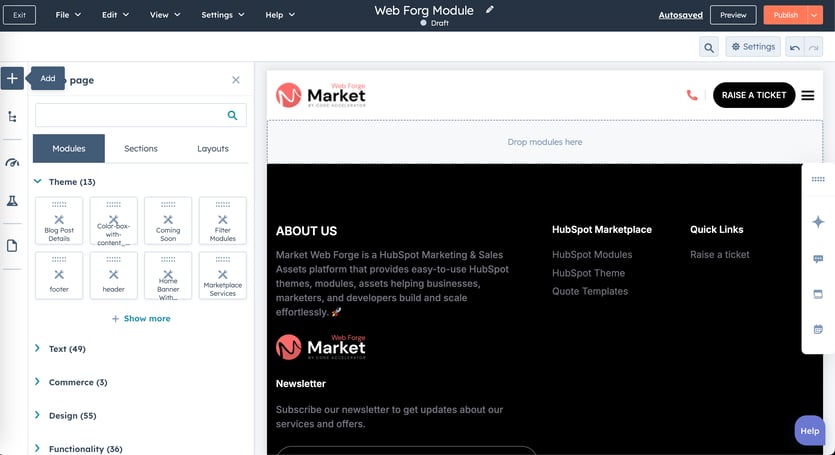Screen dimensions: 835x455
Task: Open the page structure tree icon
Action: [x=12, y=117]
